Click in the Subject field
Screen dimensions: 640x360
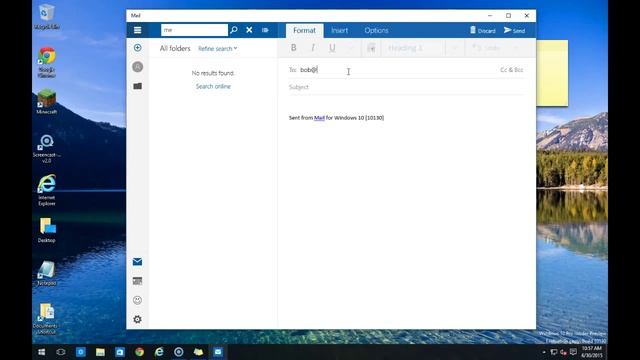click(x=406, y=87)
